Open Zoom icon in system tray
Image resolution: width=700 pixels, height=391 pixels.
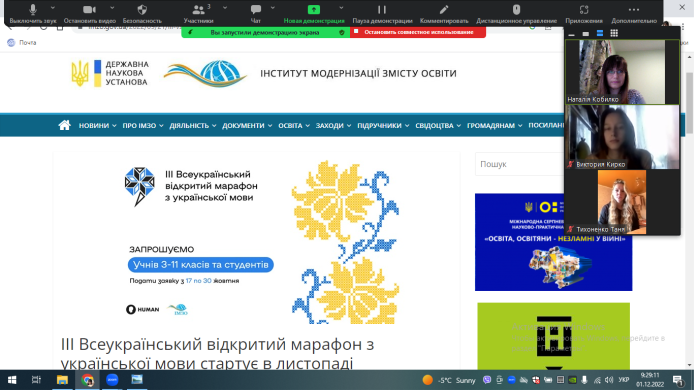(512, 380)
